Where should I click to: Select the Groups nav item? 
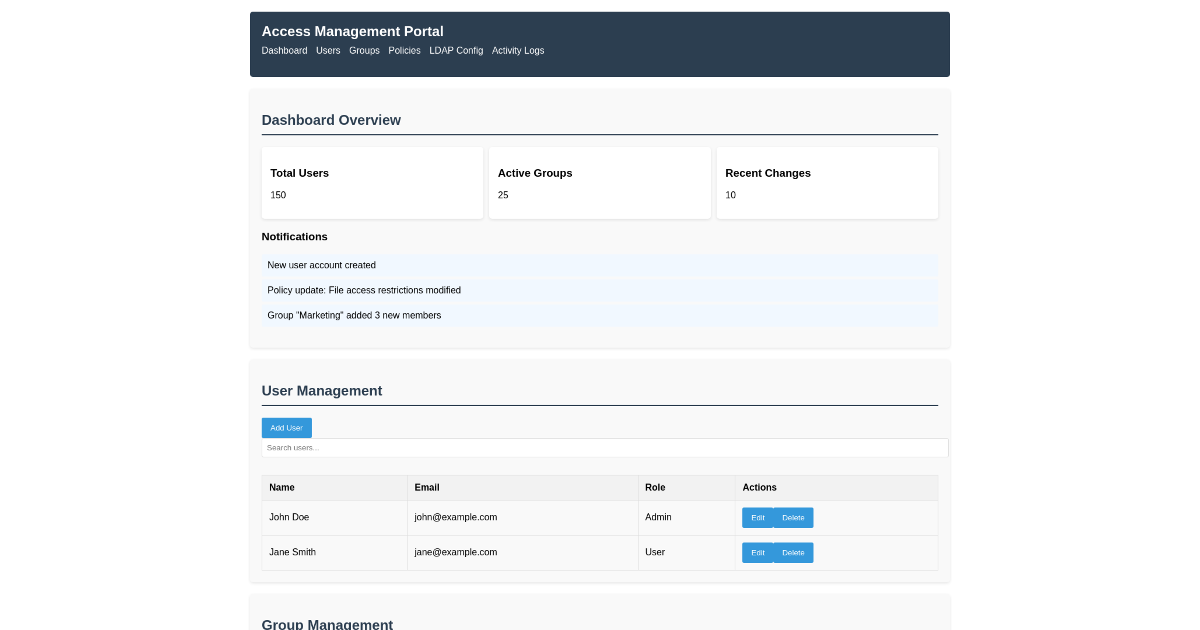point(364,50)
